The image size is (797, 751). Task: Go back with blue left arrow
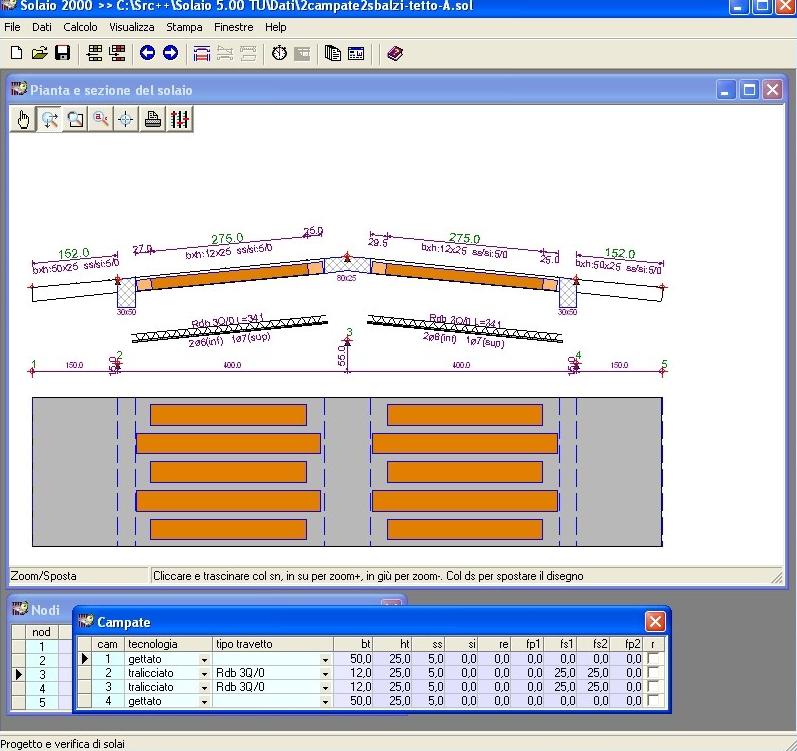click(147, 53)
